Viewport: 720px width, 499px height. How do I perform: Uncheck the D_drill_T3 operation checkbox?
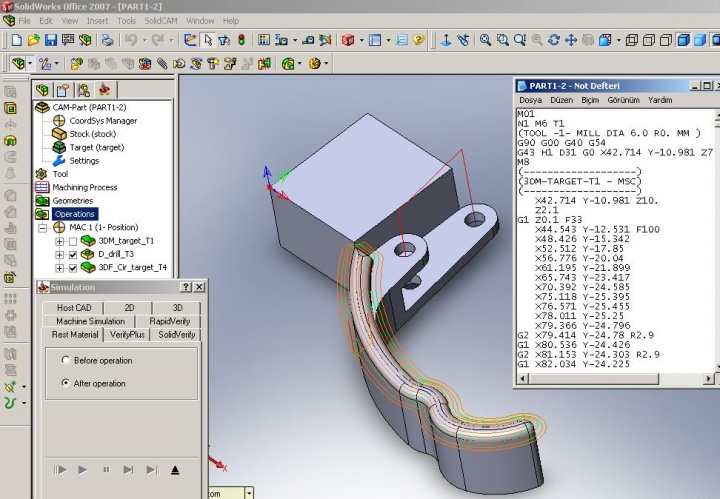[72, 255]
